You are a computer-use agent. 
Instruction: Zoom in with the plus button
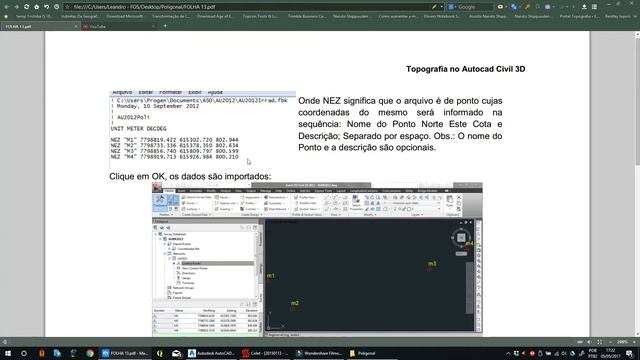tap(634, 342)
